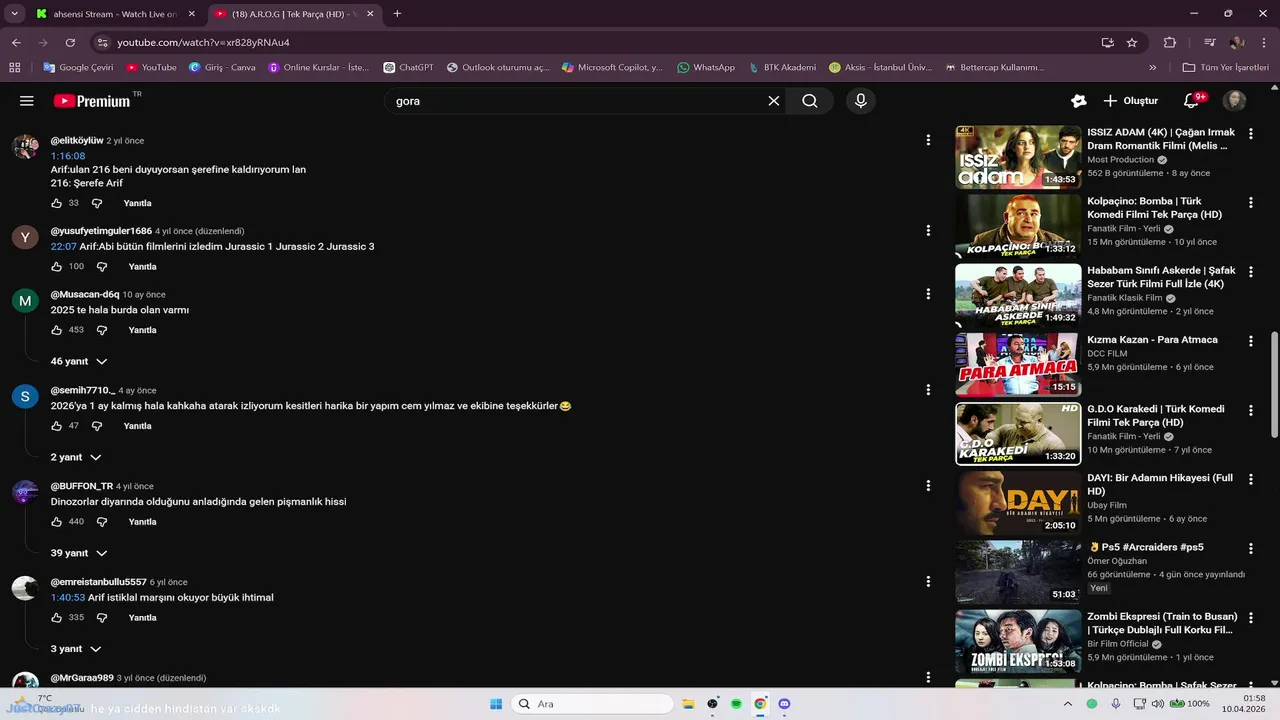Image resolution: width=1280 pixels, height=720 pixels.
Task: Like the comment by @elitköylüw
Action: [56, 203]
